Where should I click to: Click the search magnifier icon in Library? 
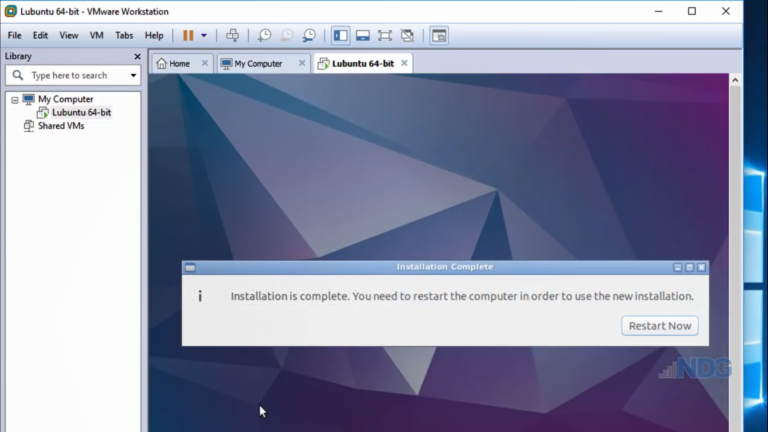pos(18,75)
